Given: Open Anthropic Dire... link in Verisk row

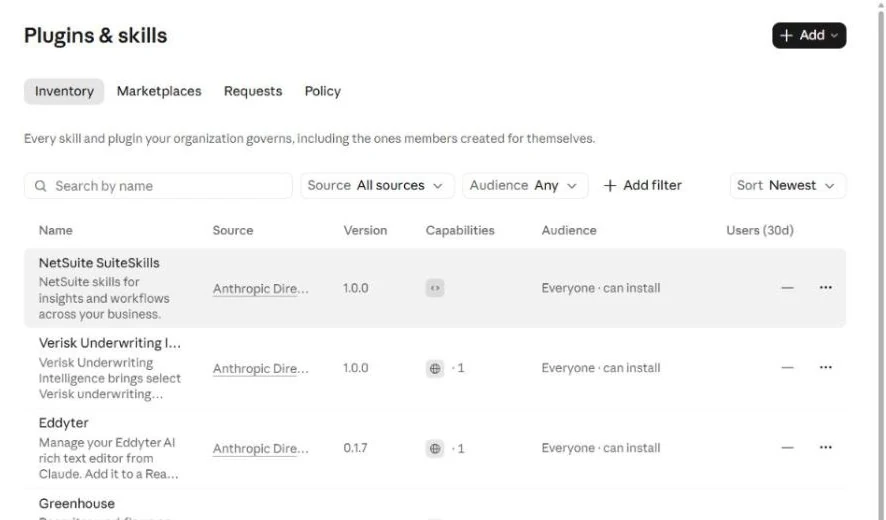Looking at the screenshot, I should (x=260, y=369).
